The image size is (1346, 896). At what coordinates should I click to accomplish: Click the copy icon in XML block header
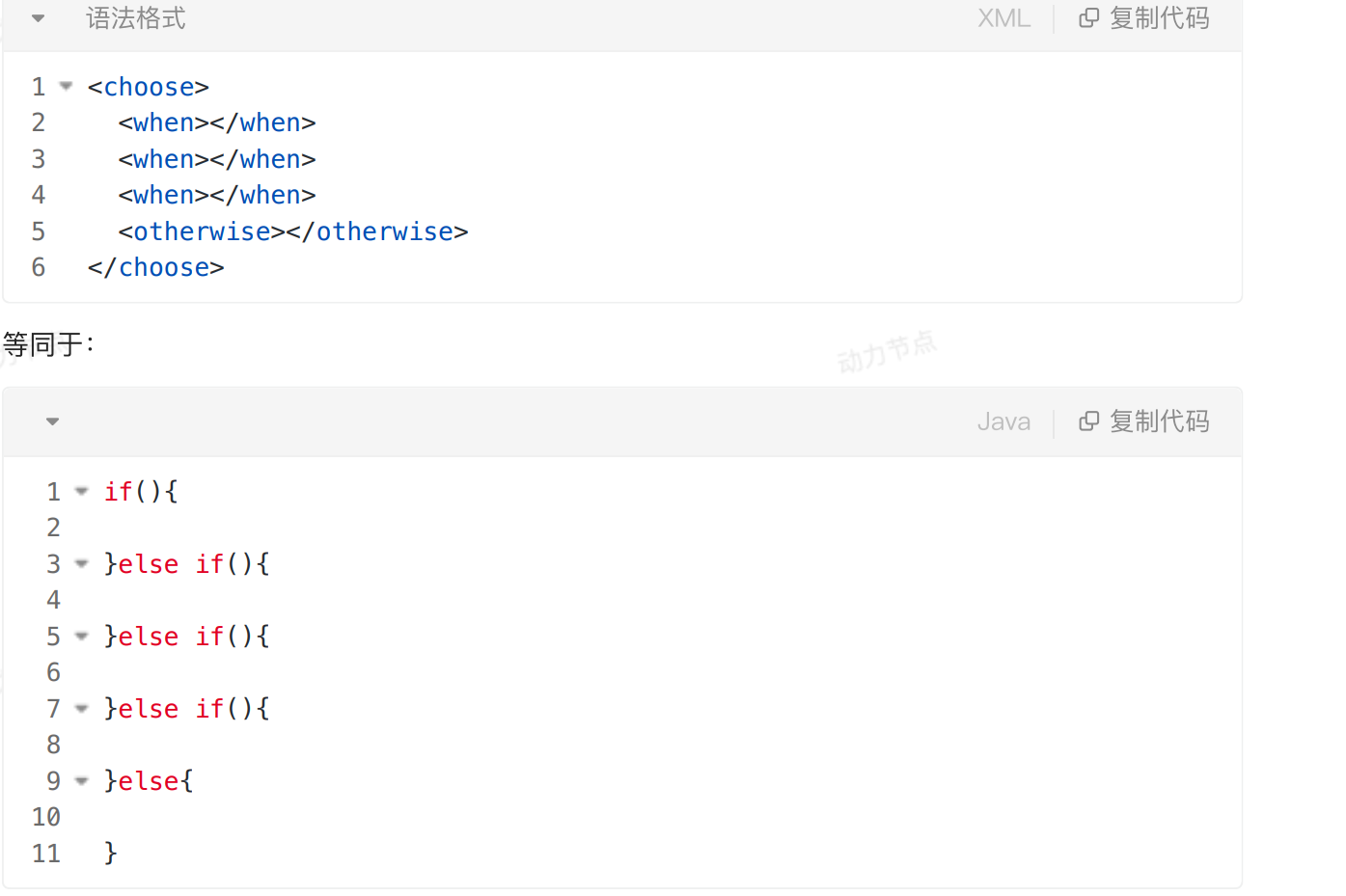(x=1088, y=18)
